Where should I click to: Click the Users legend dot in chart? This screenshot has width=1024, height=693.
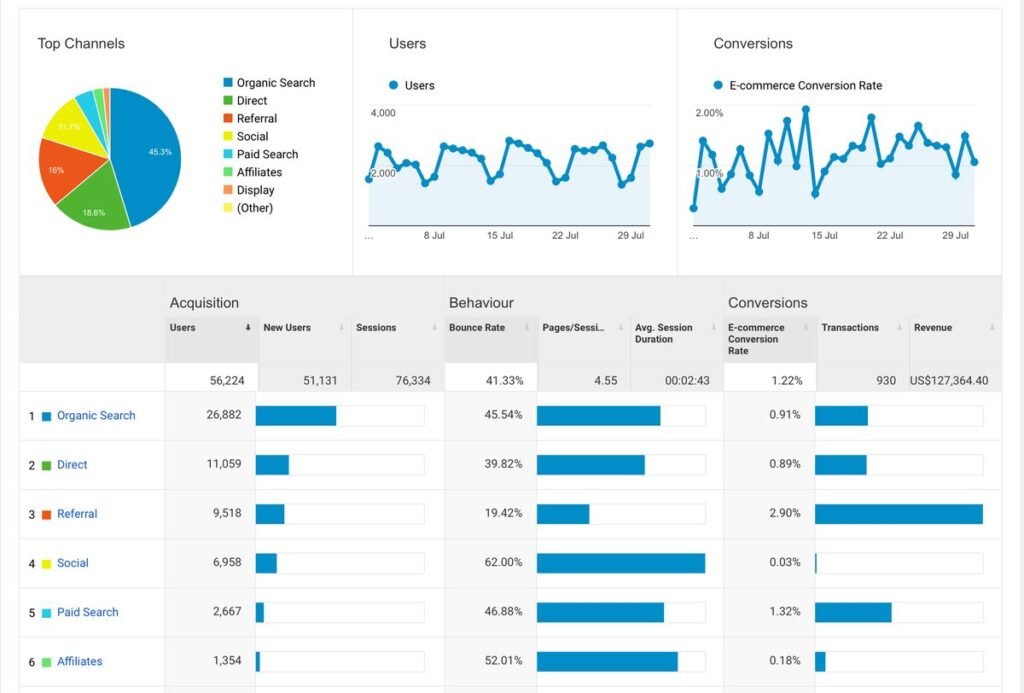coord(394,86)
